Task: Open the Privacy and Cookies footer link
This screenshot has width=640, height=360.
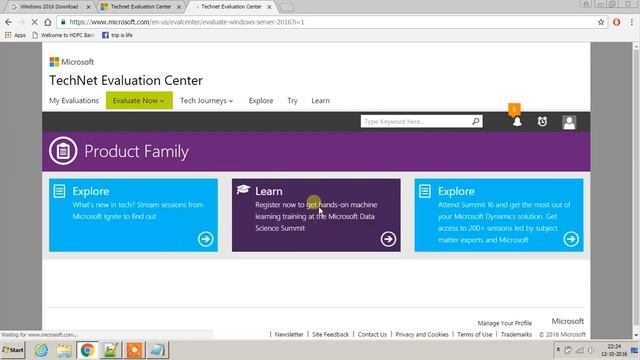Action: click(x=422, y=334)
